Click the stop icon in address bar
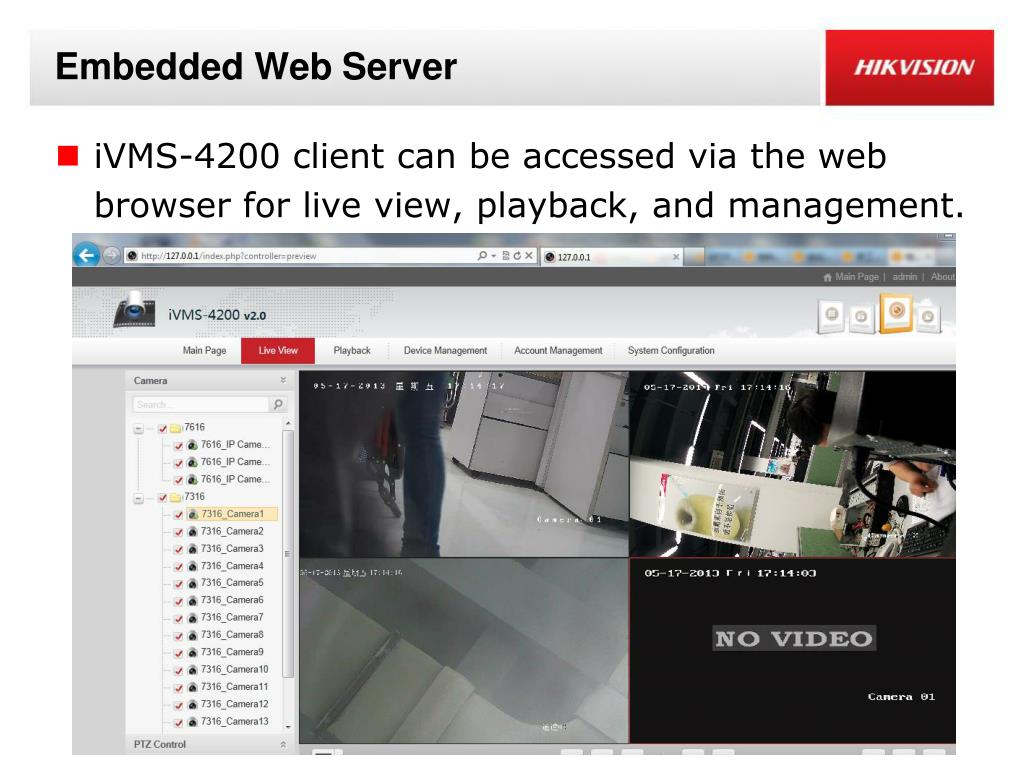This screenshot has width=1024, height=768. (529, 256)
